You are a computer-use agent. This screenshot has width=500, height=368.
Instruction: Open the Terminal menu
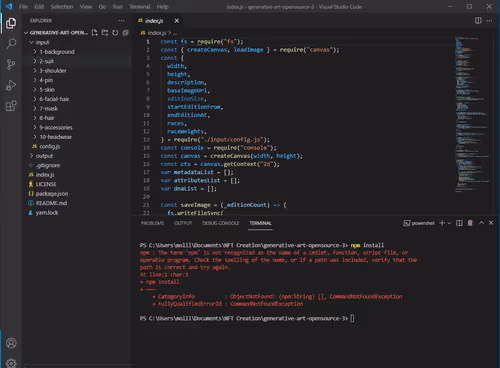pyautogui.click(x=139, y=7)
